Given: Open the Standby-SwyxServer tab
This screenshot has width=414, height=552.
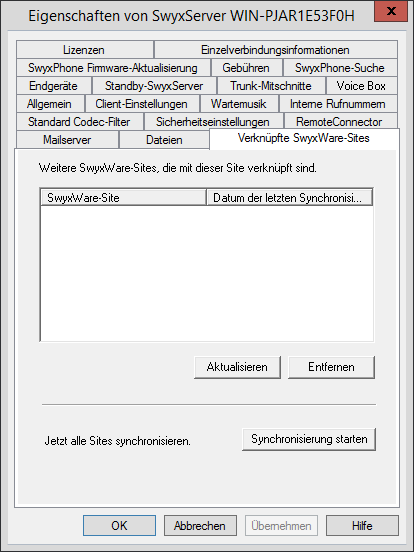Looking at the screenshot, I should coord(154,86).
